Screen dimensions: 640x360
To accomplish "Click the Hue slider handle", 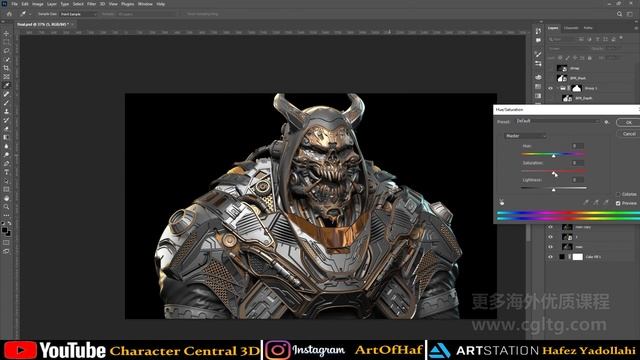I will [553, 156].
